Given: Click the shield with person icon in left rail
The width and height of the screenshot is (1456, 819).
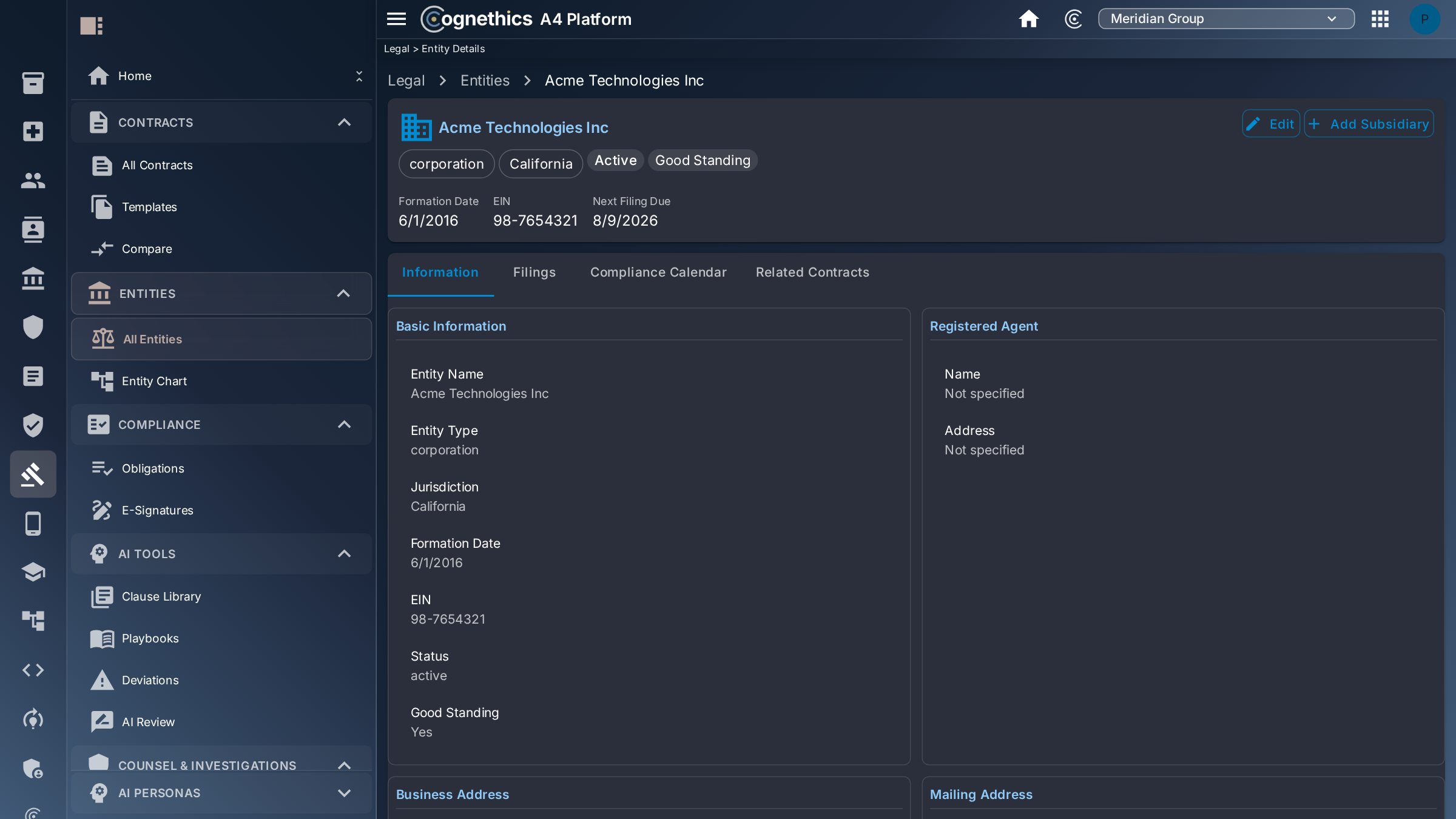Looking at the screenshot, I should 33,768.
